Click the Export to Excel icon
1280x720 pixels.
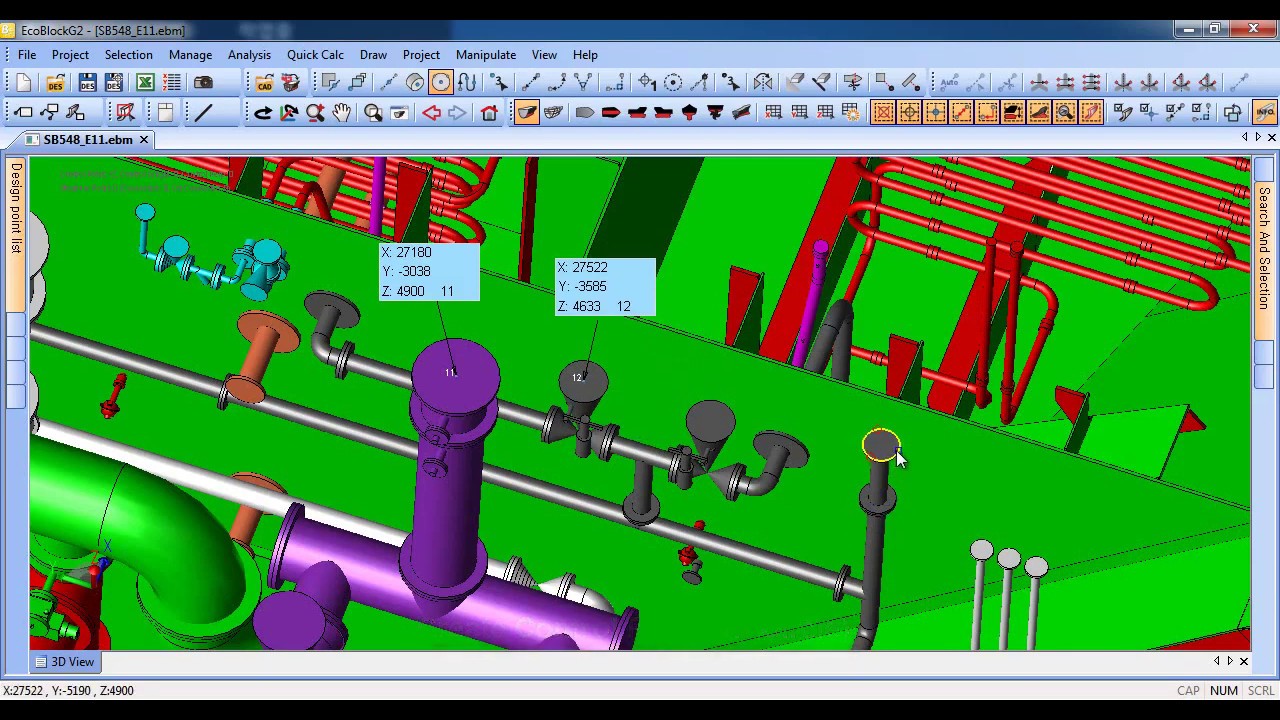[x=146, y=83]
